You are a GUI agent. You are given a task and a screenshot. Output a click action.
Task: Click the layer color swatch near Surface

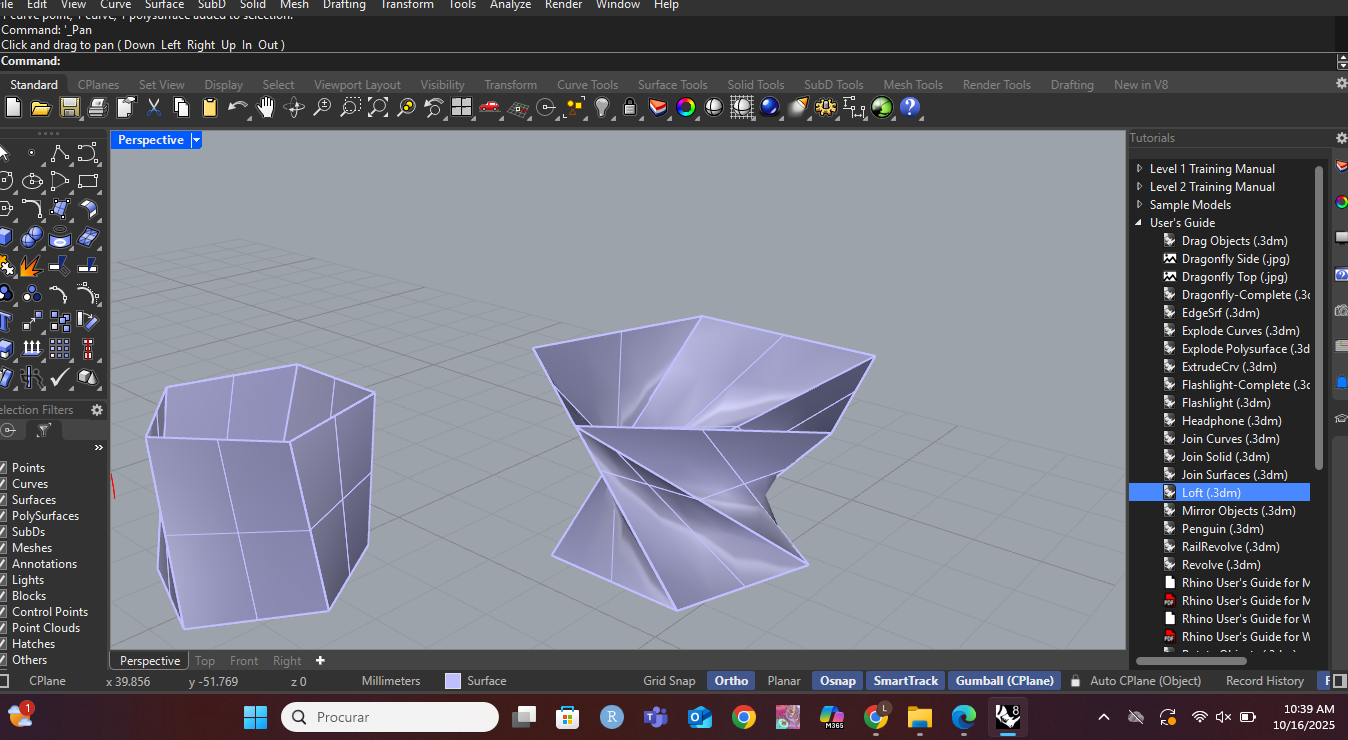click(451, 680)
